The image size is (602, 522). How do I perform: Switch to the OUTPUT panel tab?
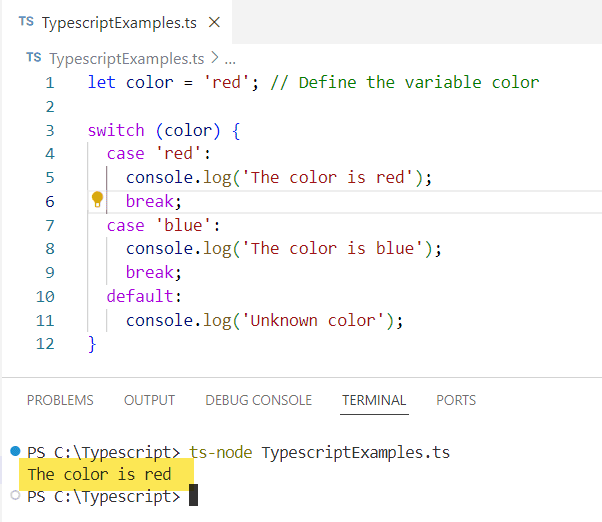coord(149,400)
